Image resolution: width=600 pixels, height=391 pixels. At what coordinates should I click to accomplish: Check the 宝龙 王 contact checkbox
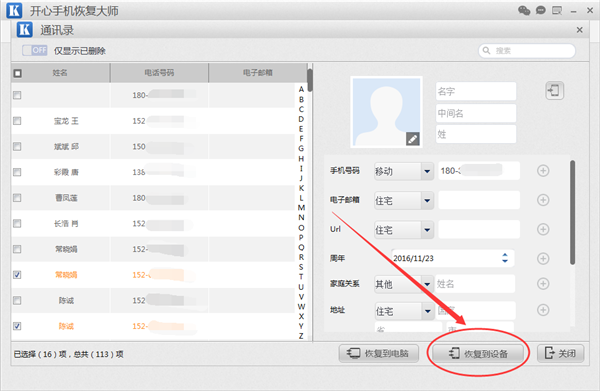click(x=17, y=121)
